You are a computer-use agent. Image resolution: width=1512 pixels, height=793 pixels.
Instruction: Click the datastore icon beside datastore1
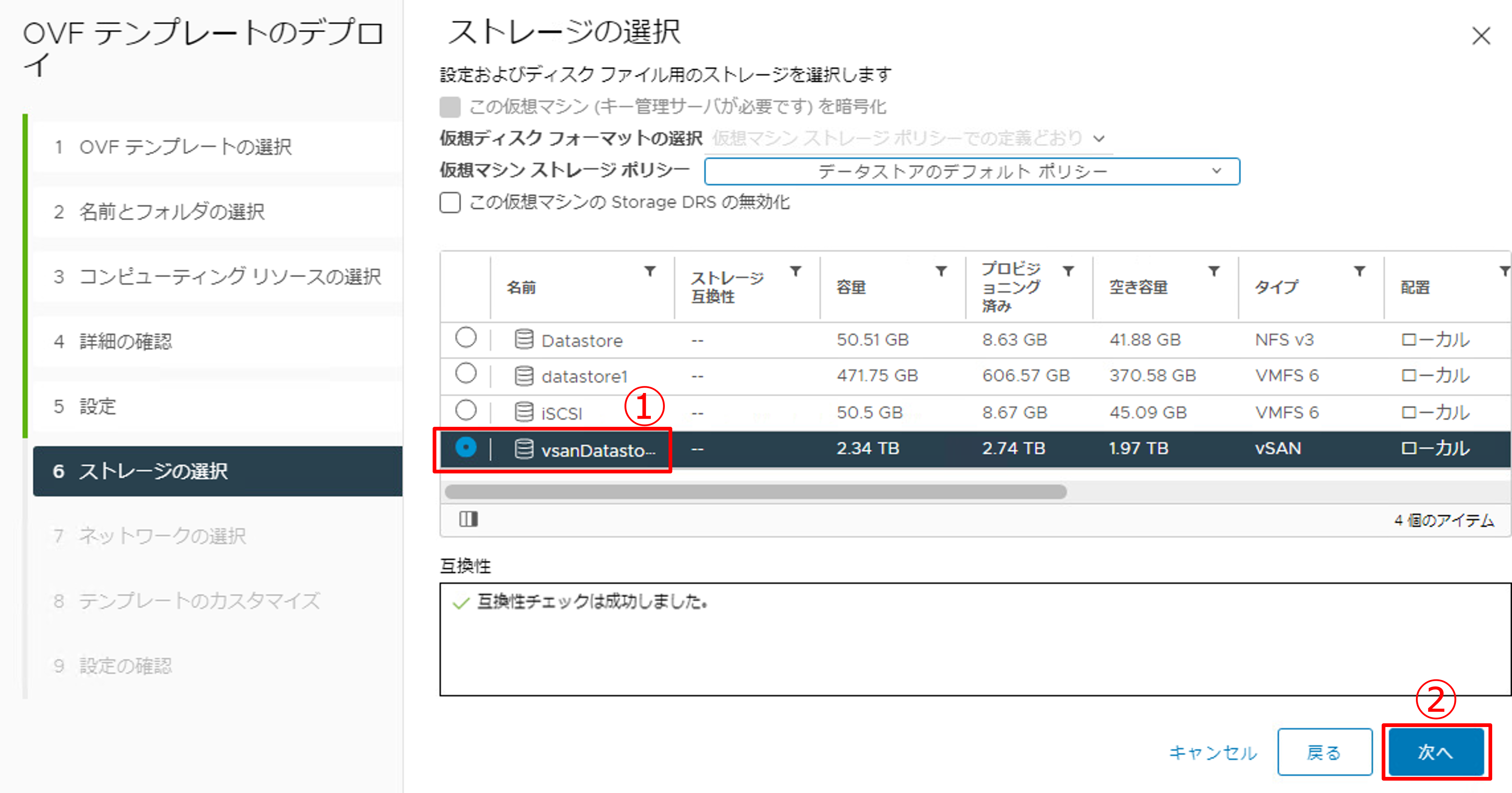(523, 376)
